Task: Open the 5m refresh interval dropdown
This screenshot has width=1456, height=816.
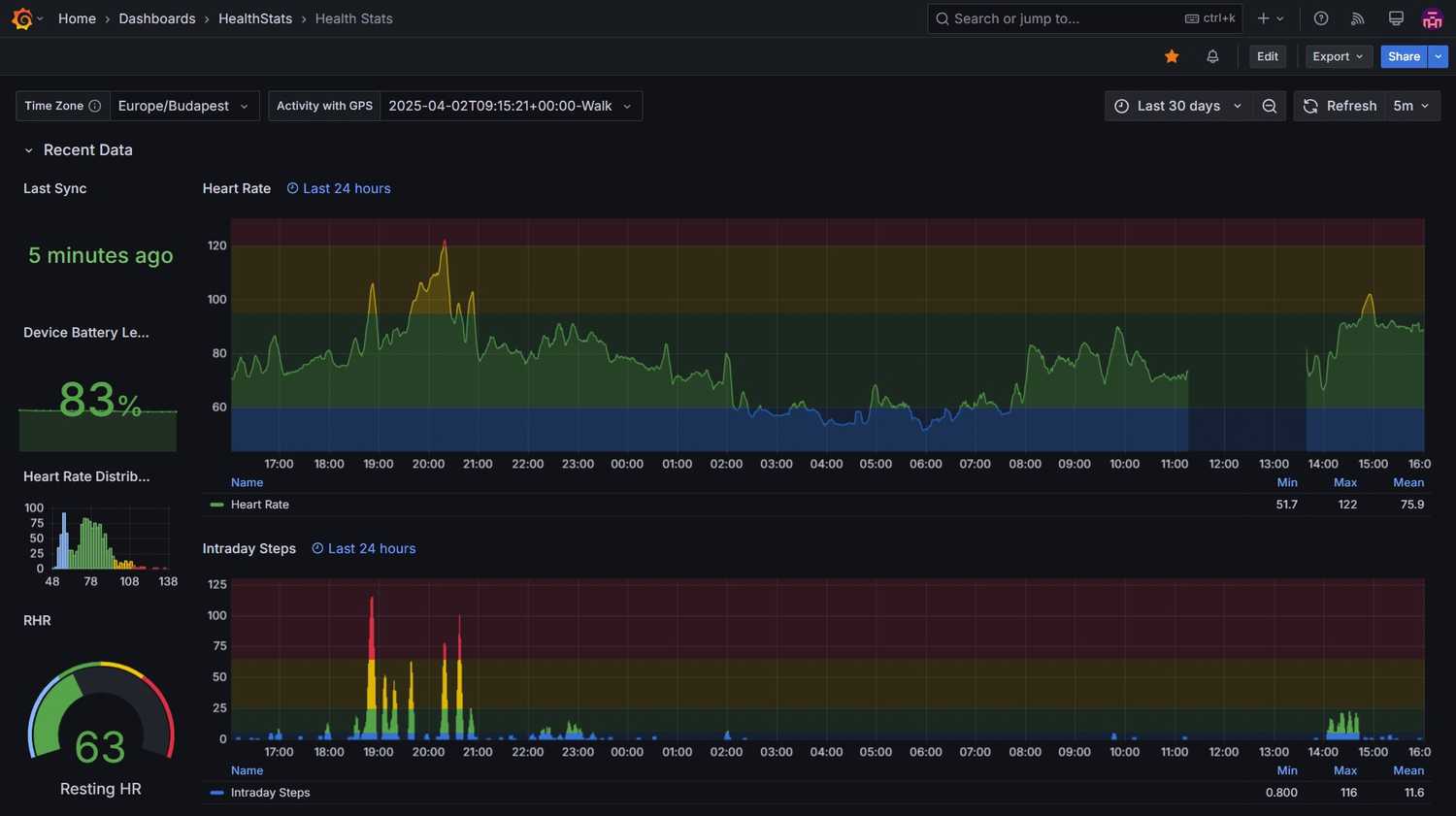Action: 1411,106
